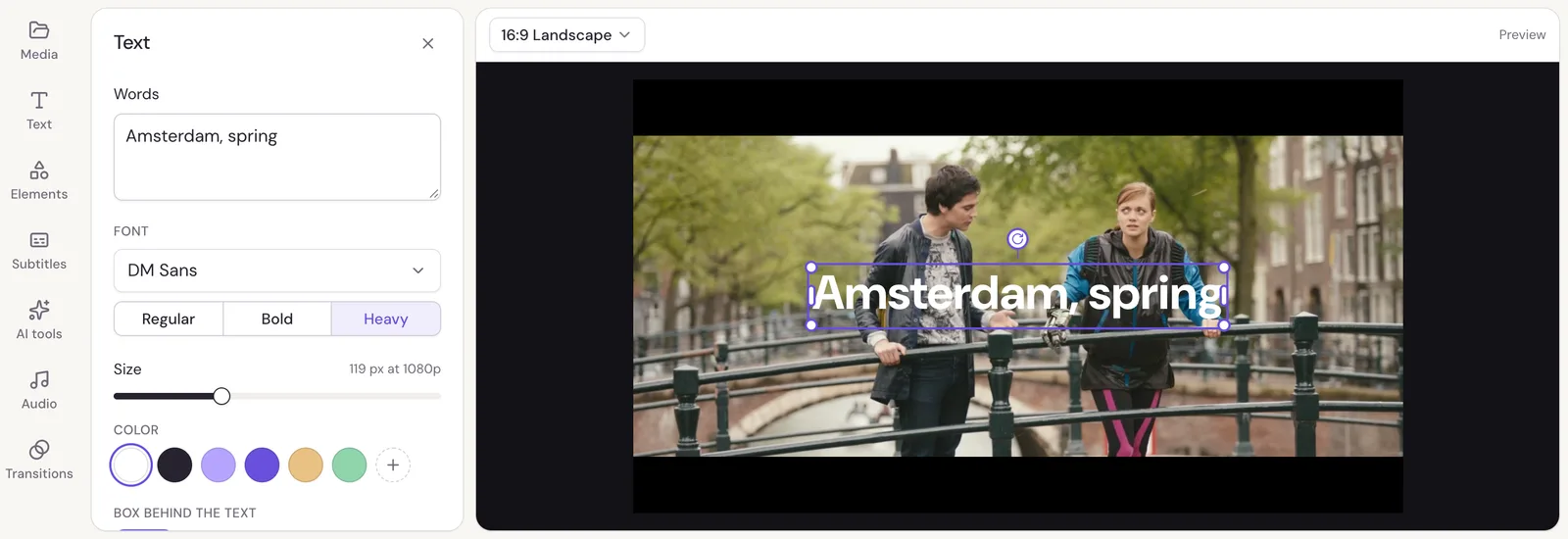Click the text size slider handle
The height and width of the screenshot is (539, 1568).
221,396
